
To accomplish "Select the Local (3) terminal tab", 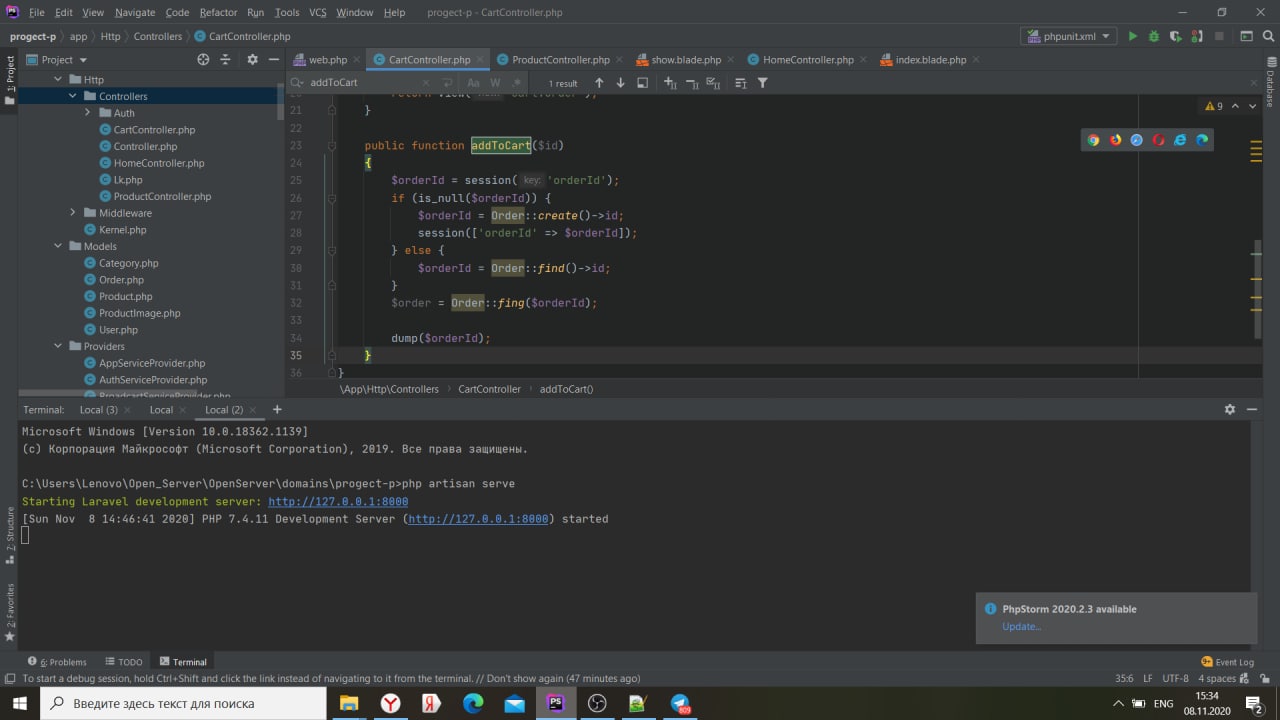I will click(x=98, y=409).
